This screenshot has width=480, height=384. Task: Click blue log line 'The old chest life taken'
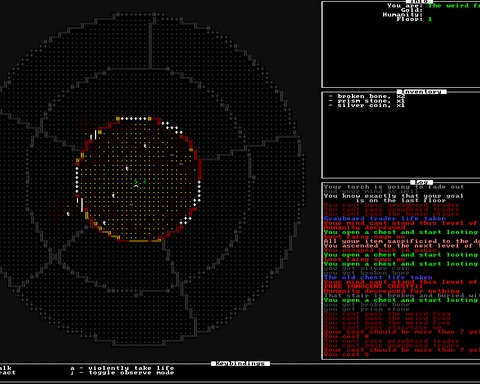(x=378, y=277)
